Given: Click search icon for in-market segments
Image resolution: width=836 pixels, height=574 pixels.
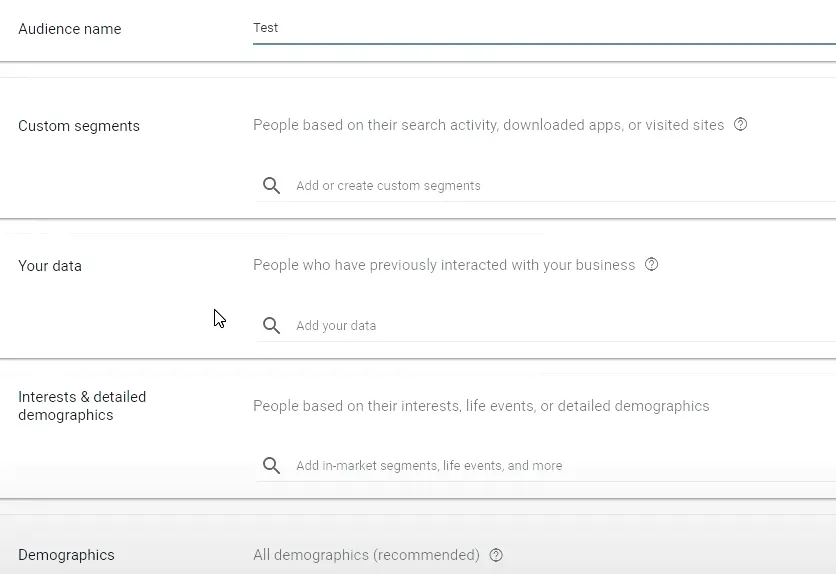Looking at the screenshot, I should (x=271, y=465).
